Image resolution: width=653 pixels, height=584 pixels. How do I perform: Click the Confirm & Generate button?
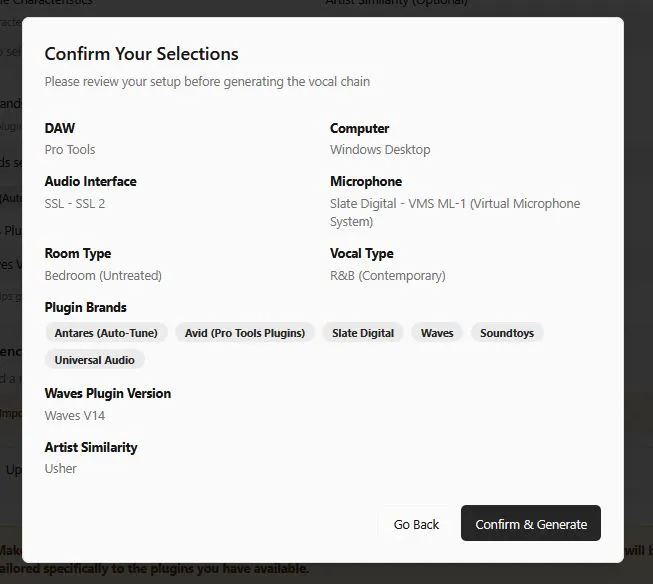(531, 523)
